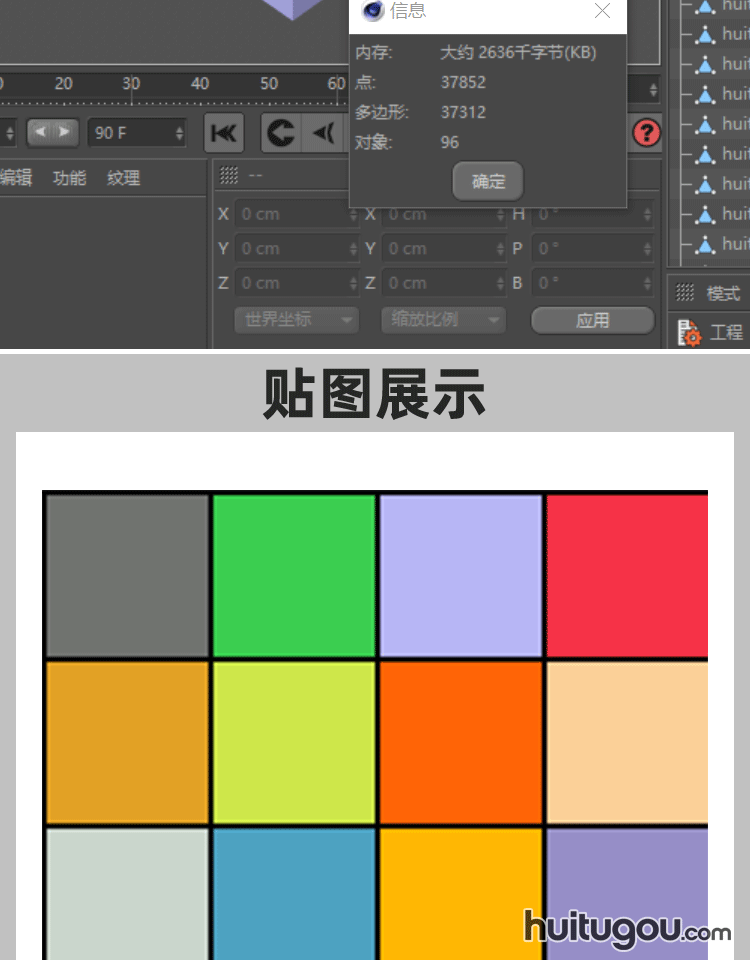Click the 应用 apply button
Image resolution: width=750 pixels, height=960 pixels.
pyautogui.click(x=593, y=320)
